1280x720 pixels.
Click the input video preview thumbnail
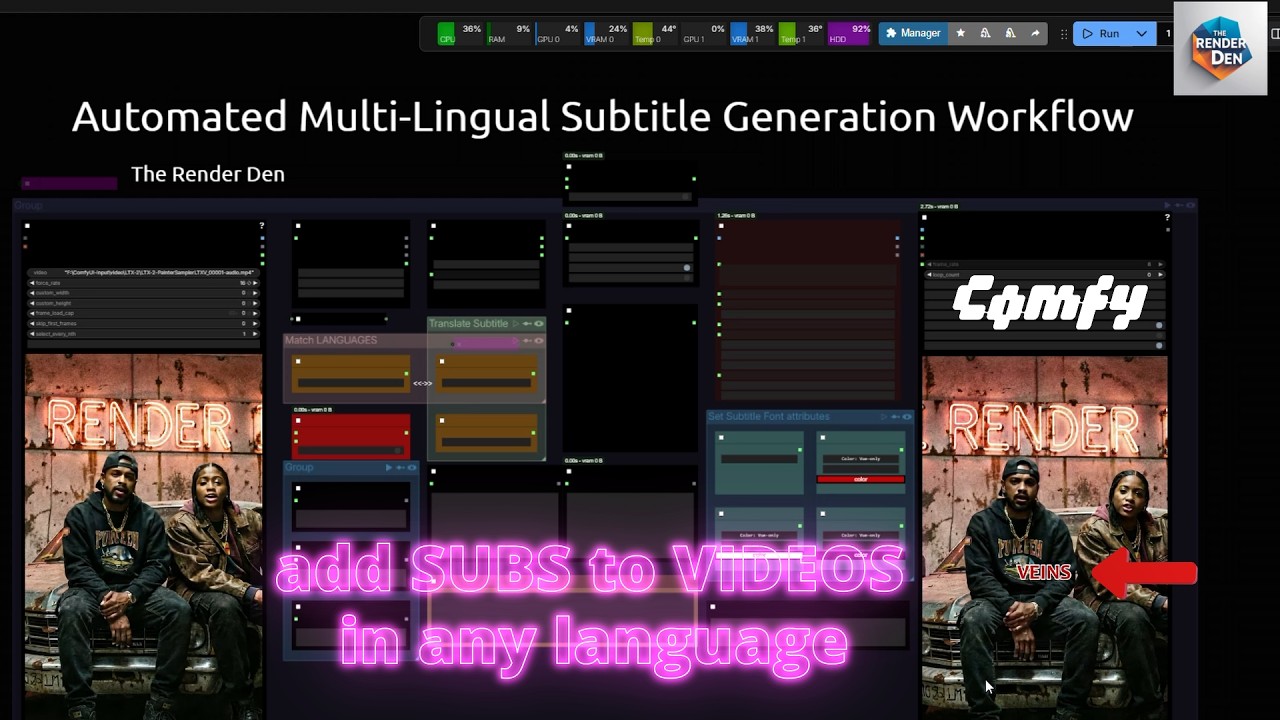144,536
